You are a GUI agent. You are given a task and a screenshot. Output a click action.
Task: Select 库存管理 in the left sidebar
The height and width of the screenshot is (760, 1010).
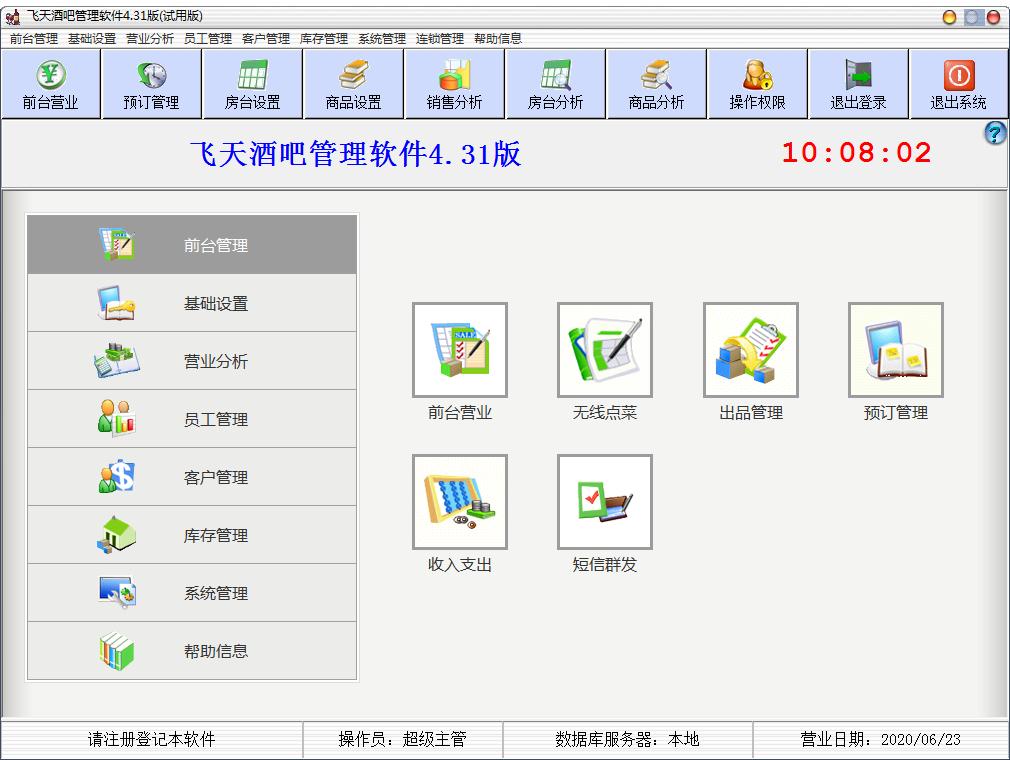[x=192, y=535]
